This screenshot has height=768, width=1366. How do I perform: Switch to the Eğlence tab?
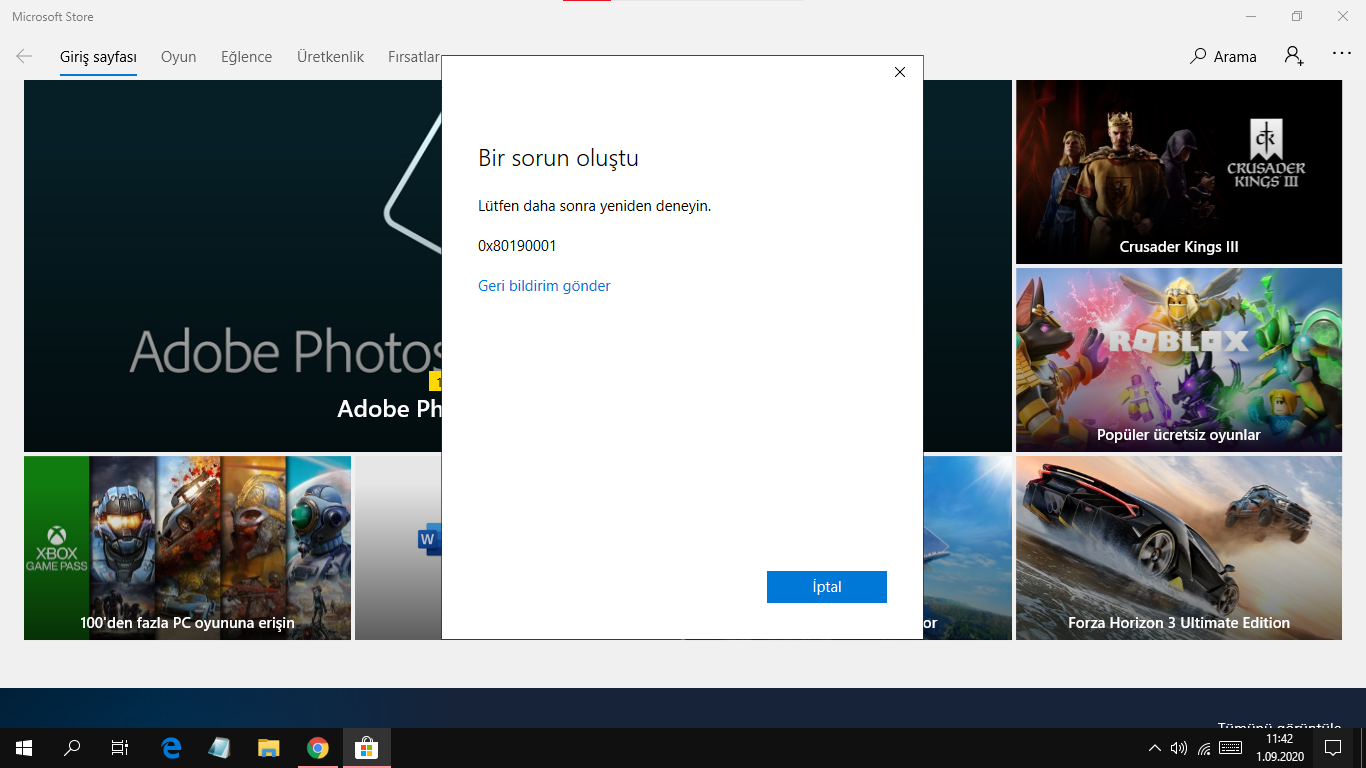click(247, 57)
